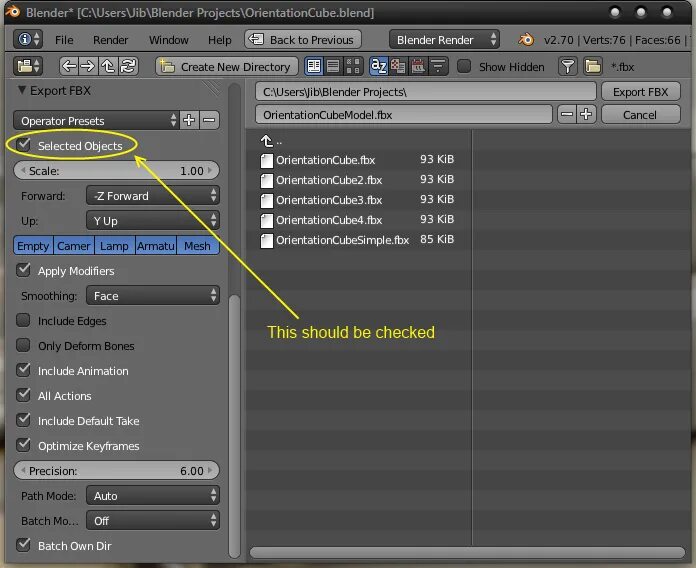Refresh the file list

[128, 67]
